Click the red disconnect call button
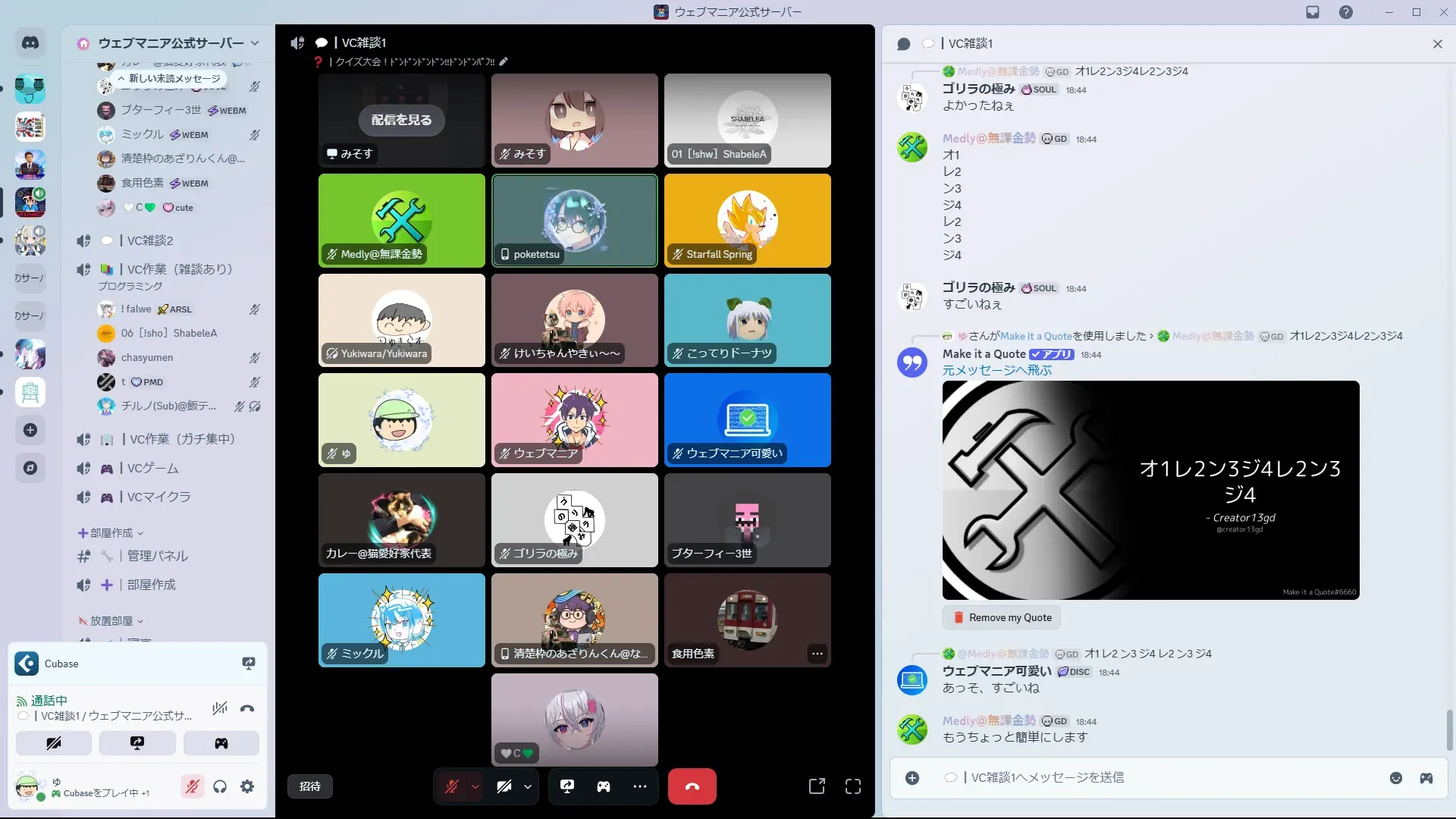Image resolution: width=1456 pixels, height=819 pixels. point(692,786)
